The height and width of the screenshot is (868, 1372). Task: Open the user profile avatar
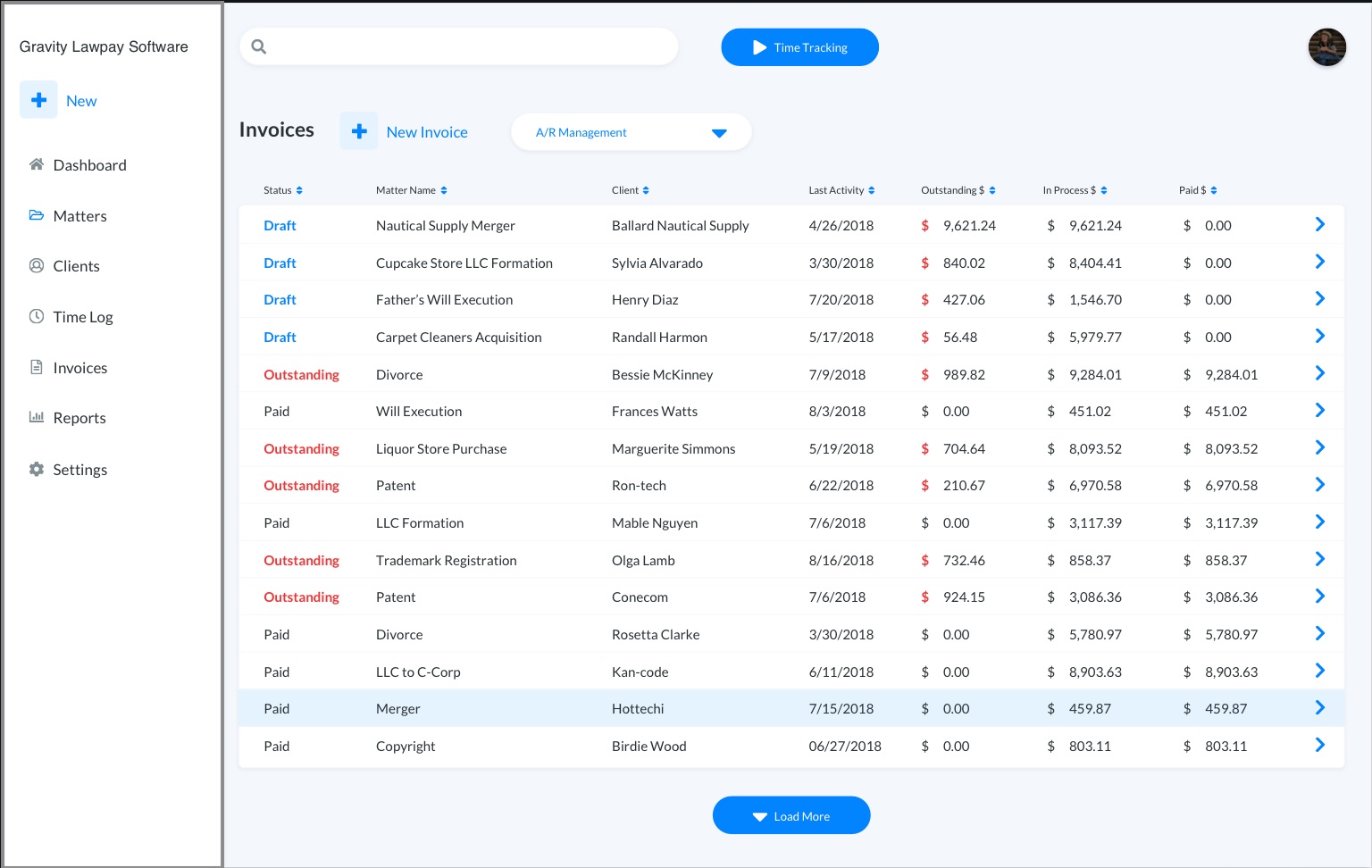(x=1326, y=47)
